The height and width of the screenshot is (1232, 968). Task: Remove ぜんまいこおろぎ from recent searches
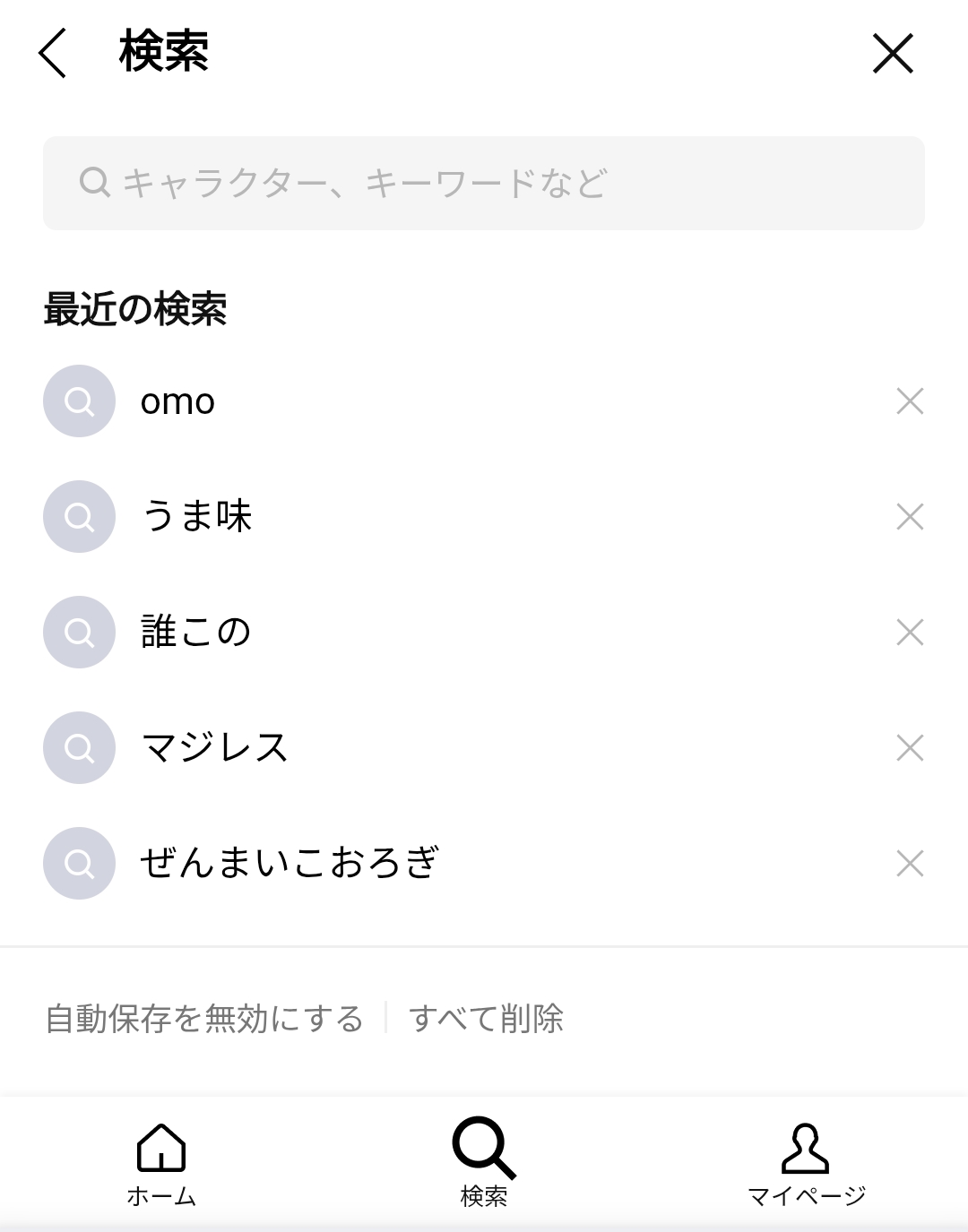910,864
